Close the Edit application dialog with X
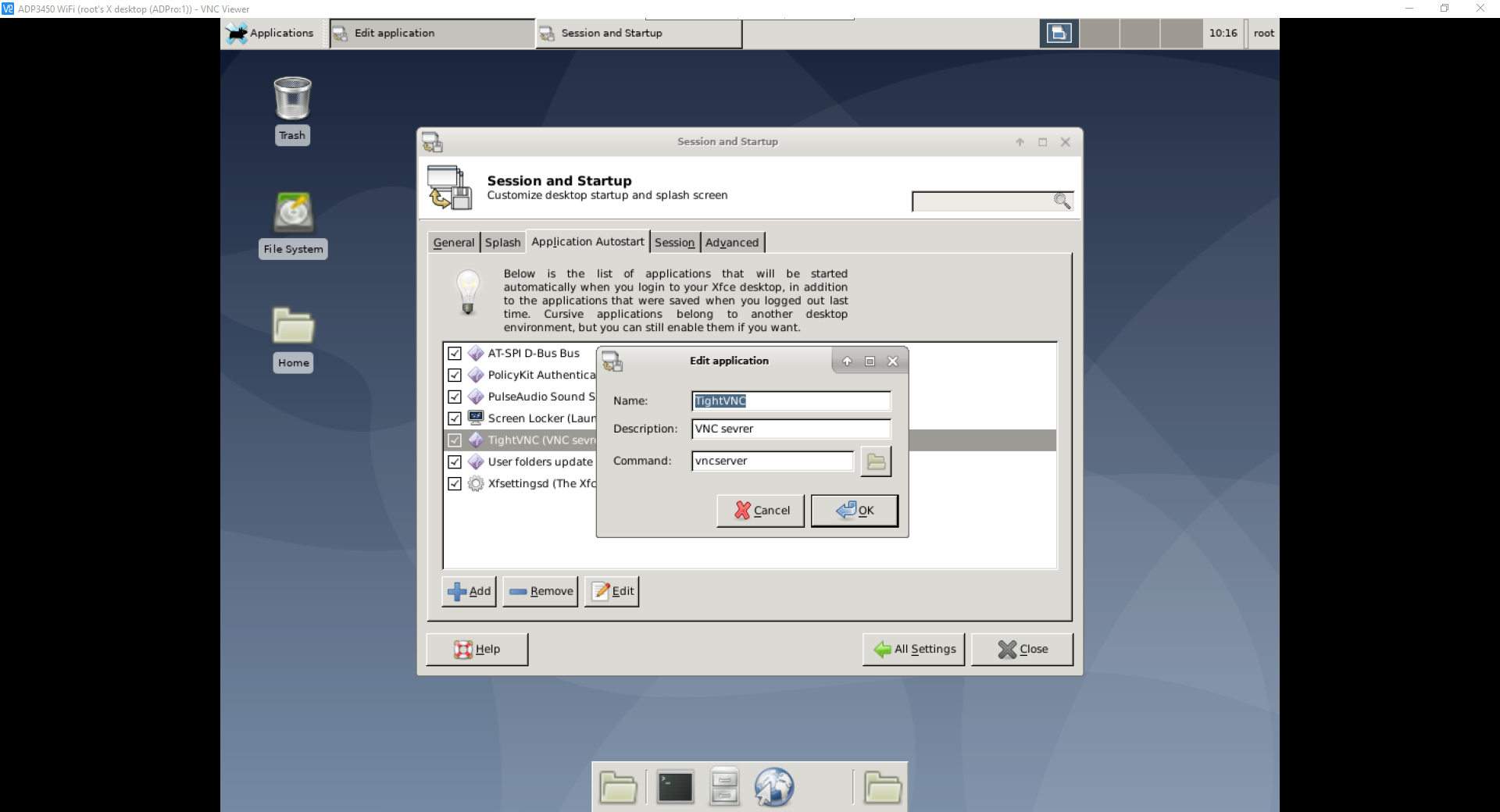The width and height of the screenshot is (1500, 812). click(893, 361)
